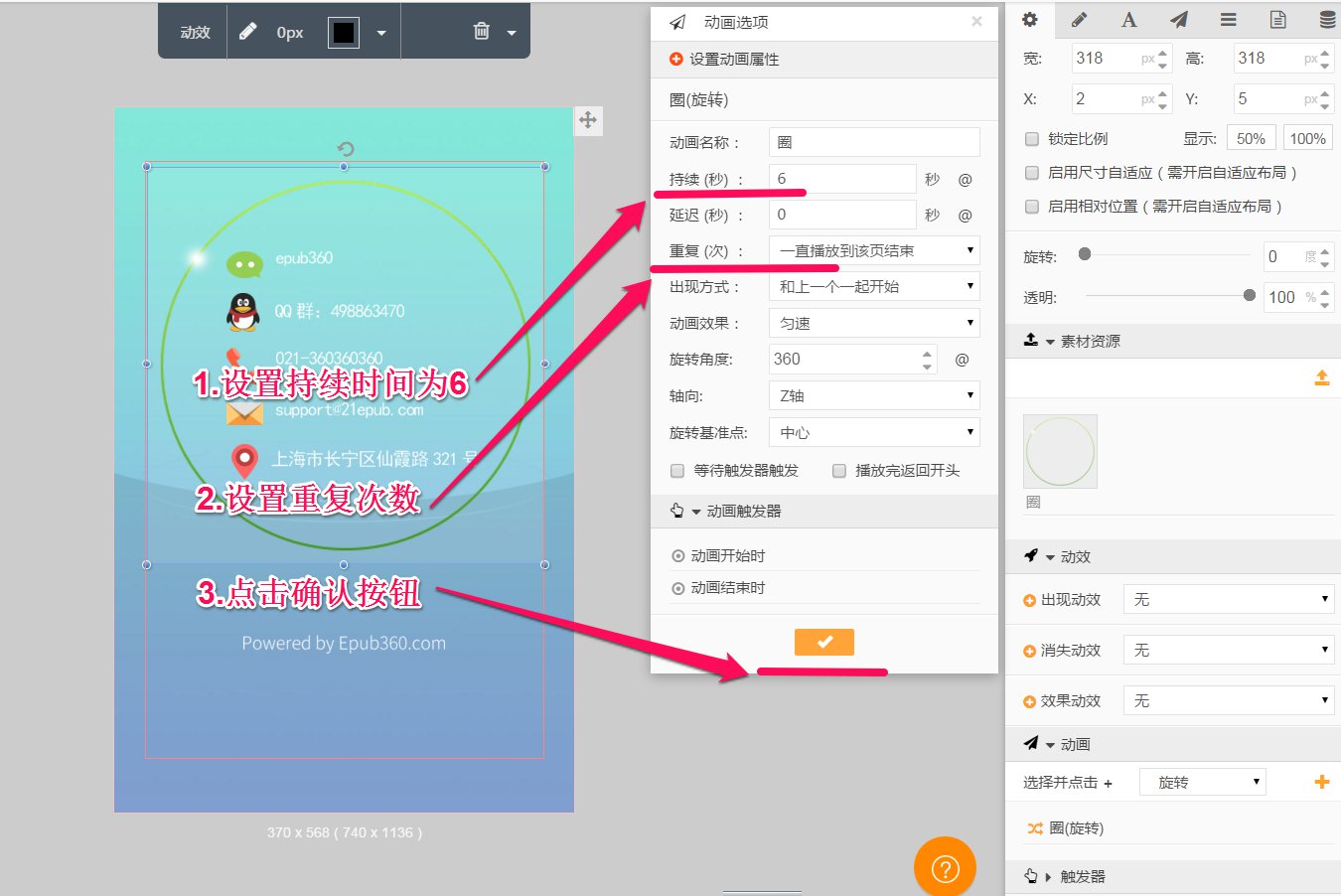Click the 50% display button
This screenshot has width=1341, height=896.
coord(1252,139)
